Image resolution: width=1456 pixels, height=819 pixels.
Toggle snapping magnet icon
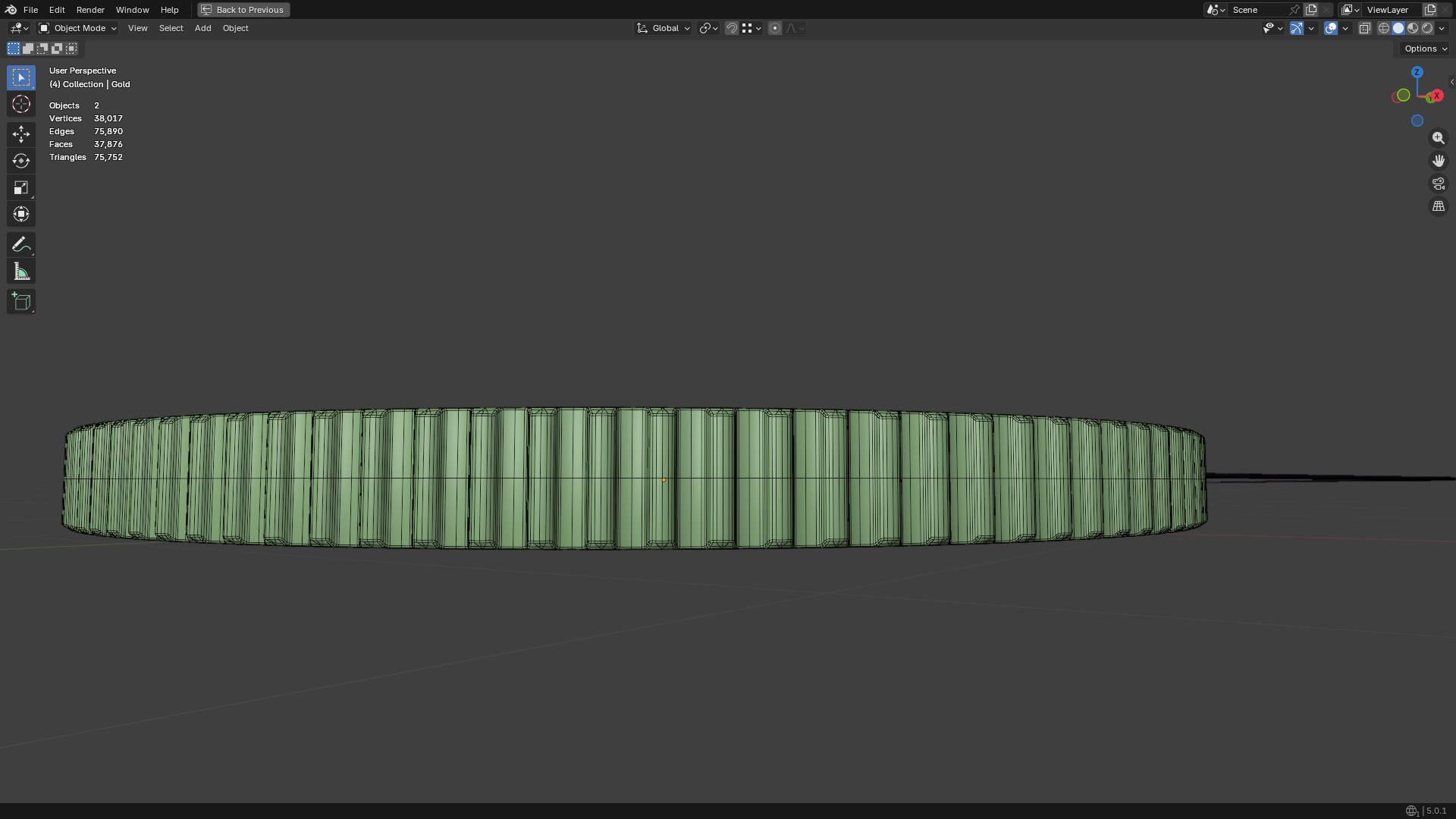(731, 28)
